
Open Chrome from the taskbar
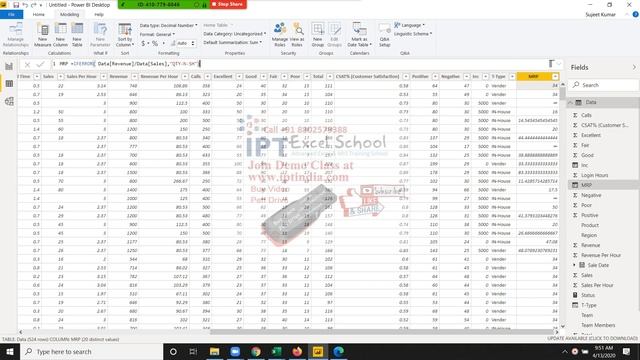(256, 351)
